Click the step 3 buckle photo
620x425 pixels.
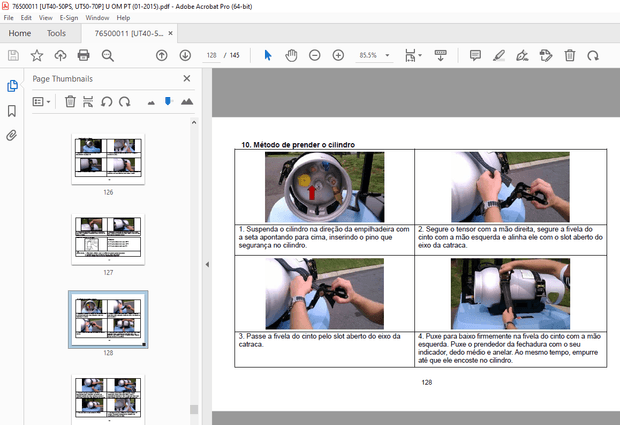tap(324, 294)
